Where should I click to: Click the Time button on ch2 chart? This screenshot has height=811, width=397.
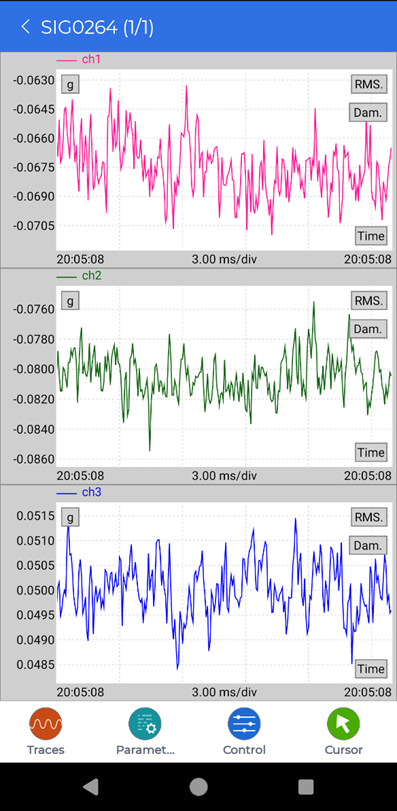pyautogui.click(x=371, y=453)
